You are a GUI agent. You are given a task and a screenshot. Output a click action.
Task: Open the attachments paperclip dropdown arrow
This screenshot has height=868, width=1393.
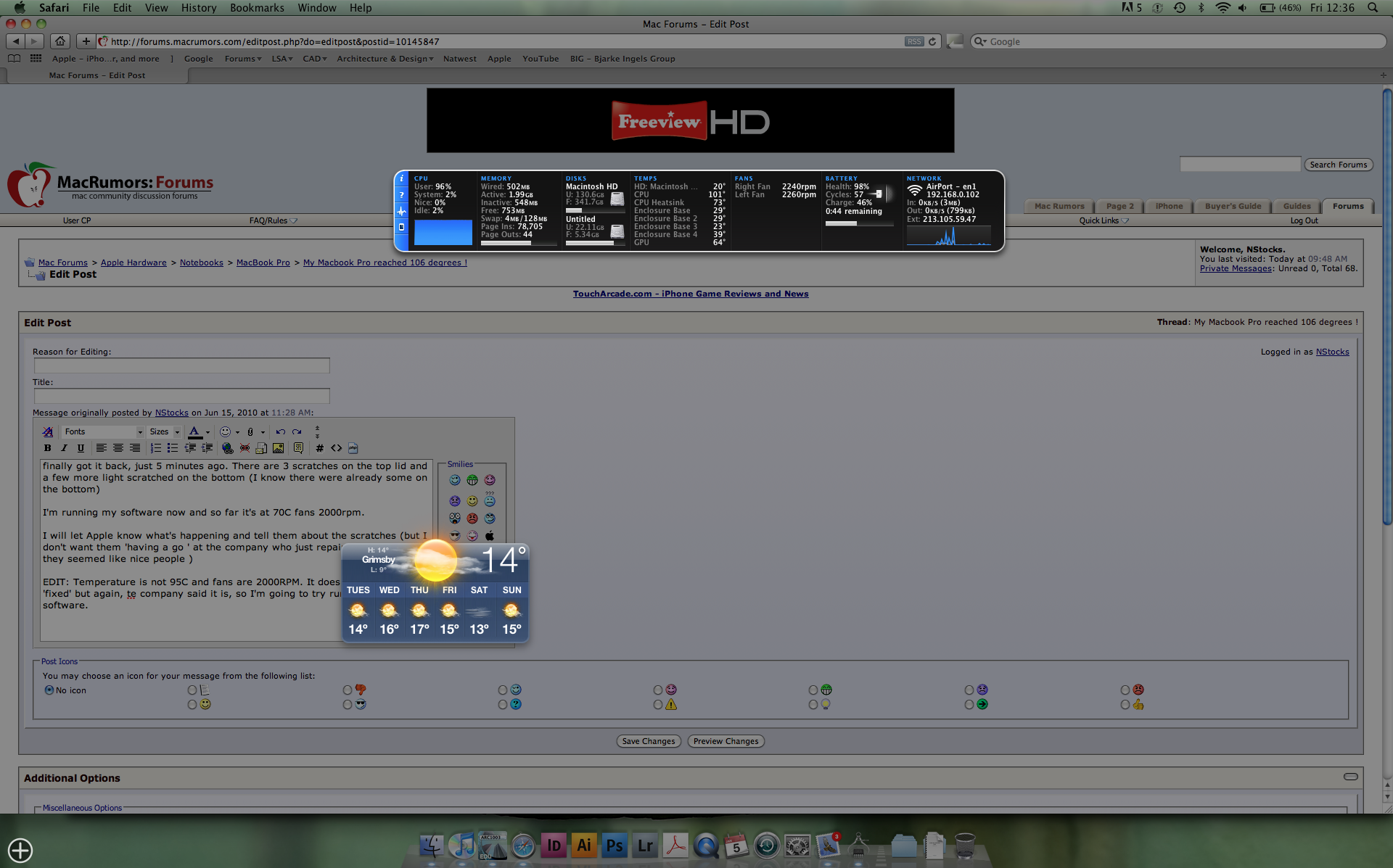click(x=263, y=432)
